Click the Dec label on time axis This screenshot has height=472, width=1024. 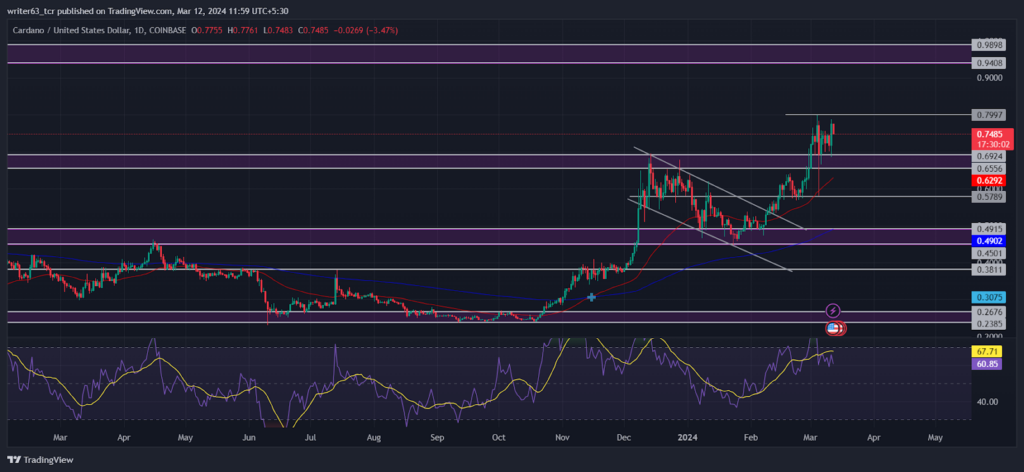623,437
